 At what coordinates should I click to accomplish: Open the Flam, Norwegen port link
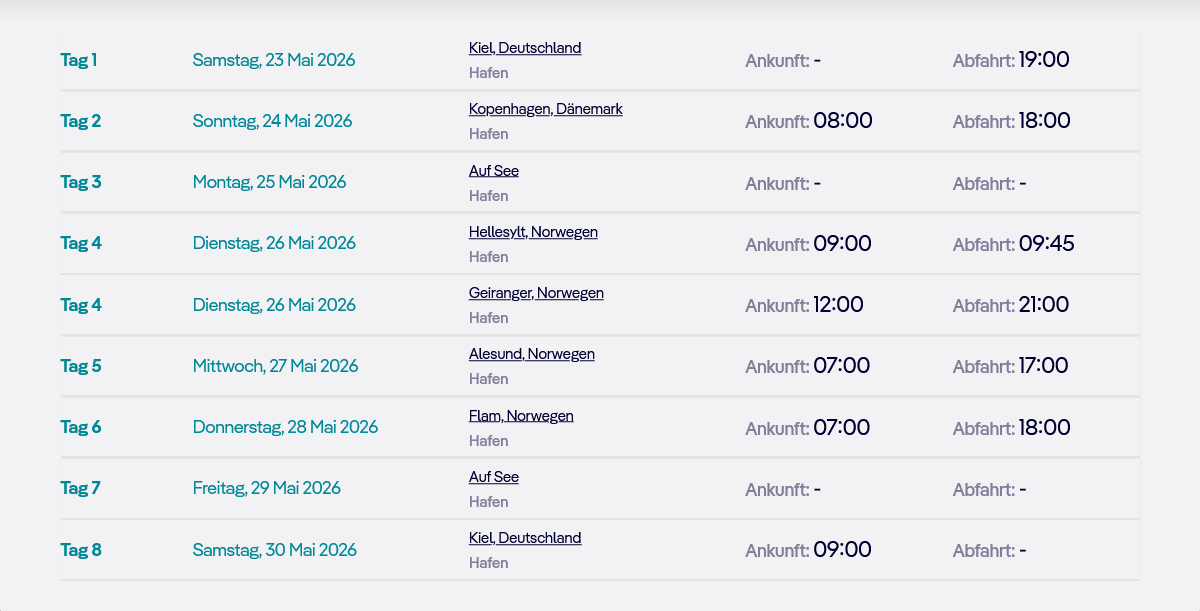pos(521,416)
